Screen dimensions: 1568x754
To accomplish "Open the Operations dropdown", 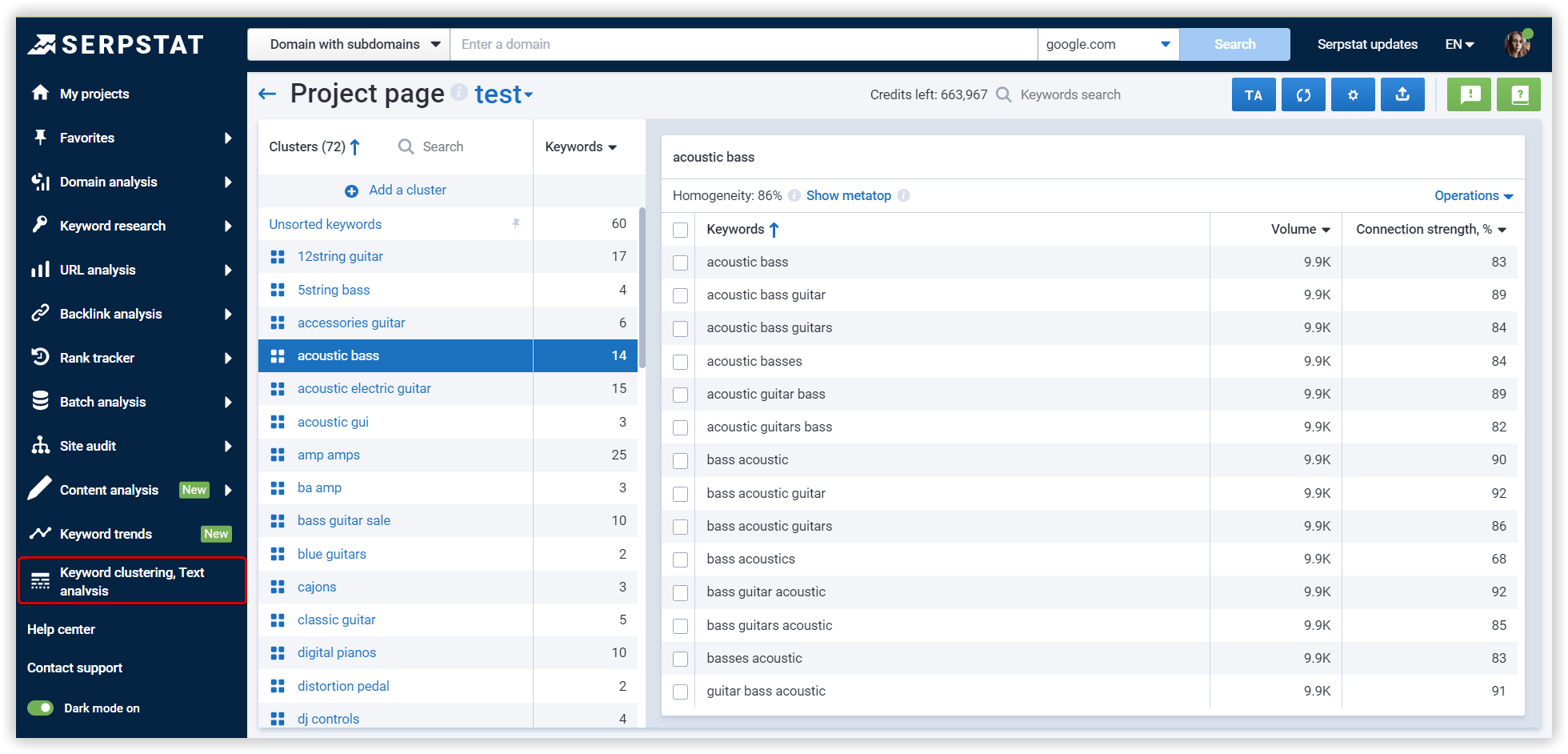I will click(1472, 195).
